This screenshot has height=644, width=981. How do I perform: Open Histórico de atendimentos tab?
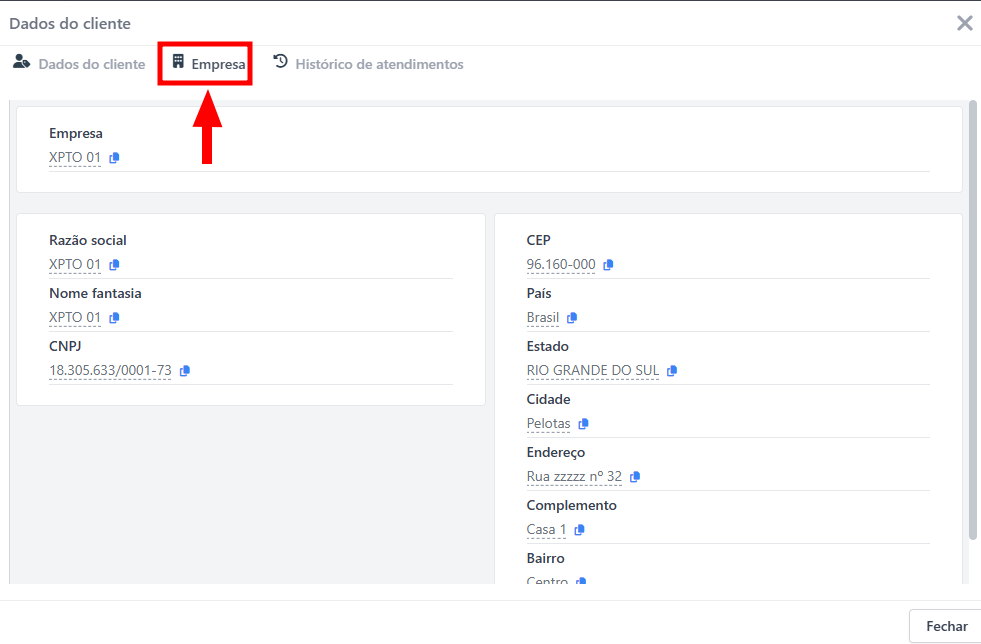(368, 64)
